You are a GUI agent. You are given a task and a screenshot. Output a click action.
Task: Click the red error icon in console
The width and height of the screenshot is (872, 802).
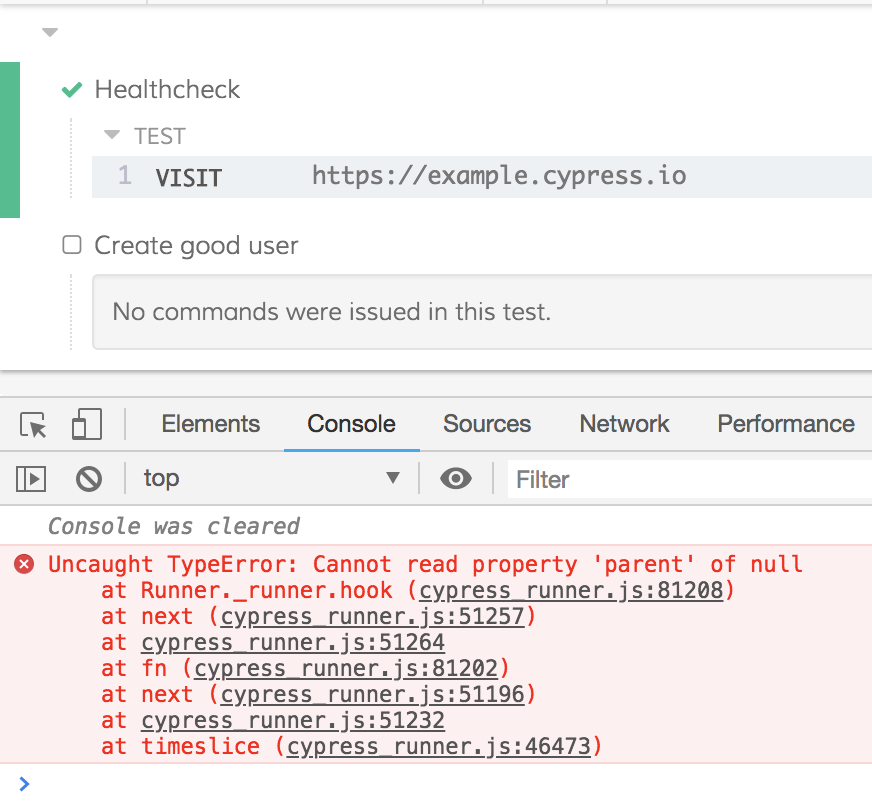click(x=24, y=564)
